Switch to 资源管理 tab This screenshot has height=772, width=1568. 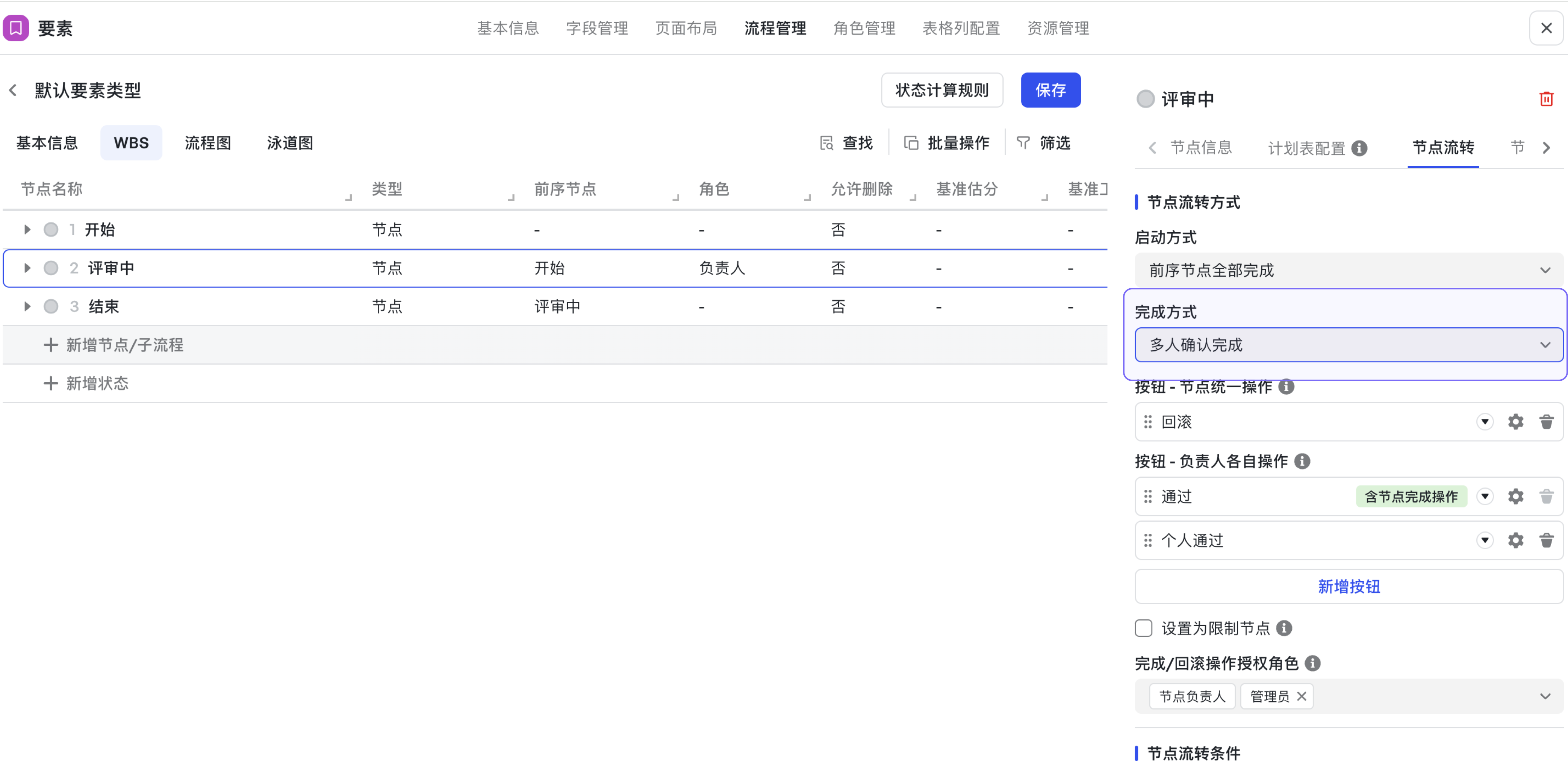1058,28
